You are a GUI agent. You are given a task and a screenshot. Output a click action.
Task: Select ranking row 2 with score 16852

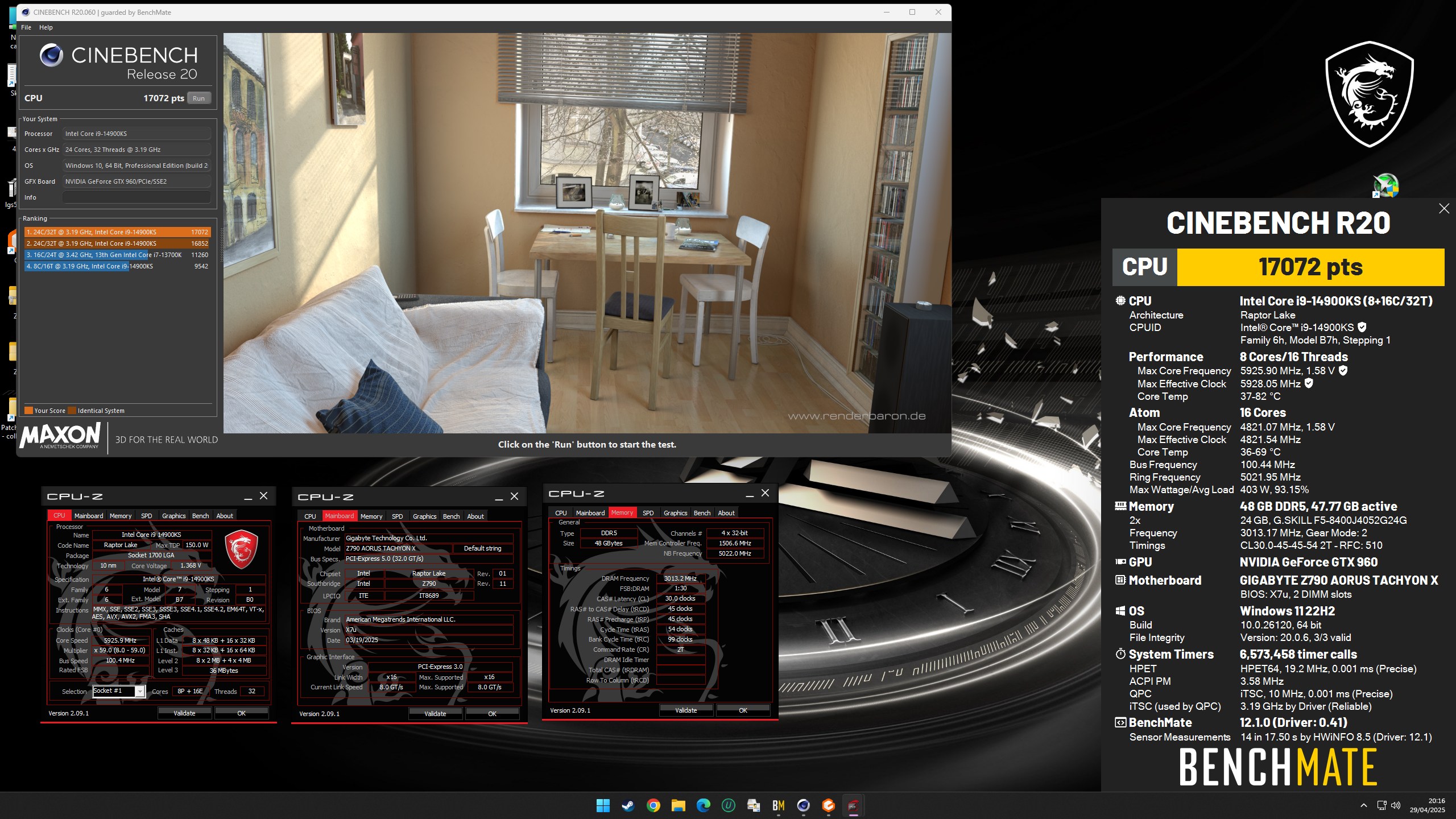(118, 243)
